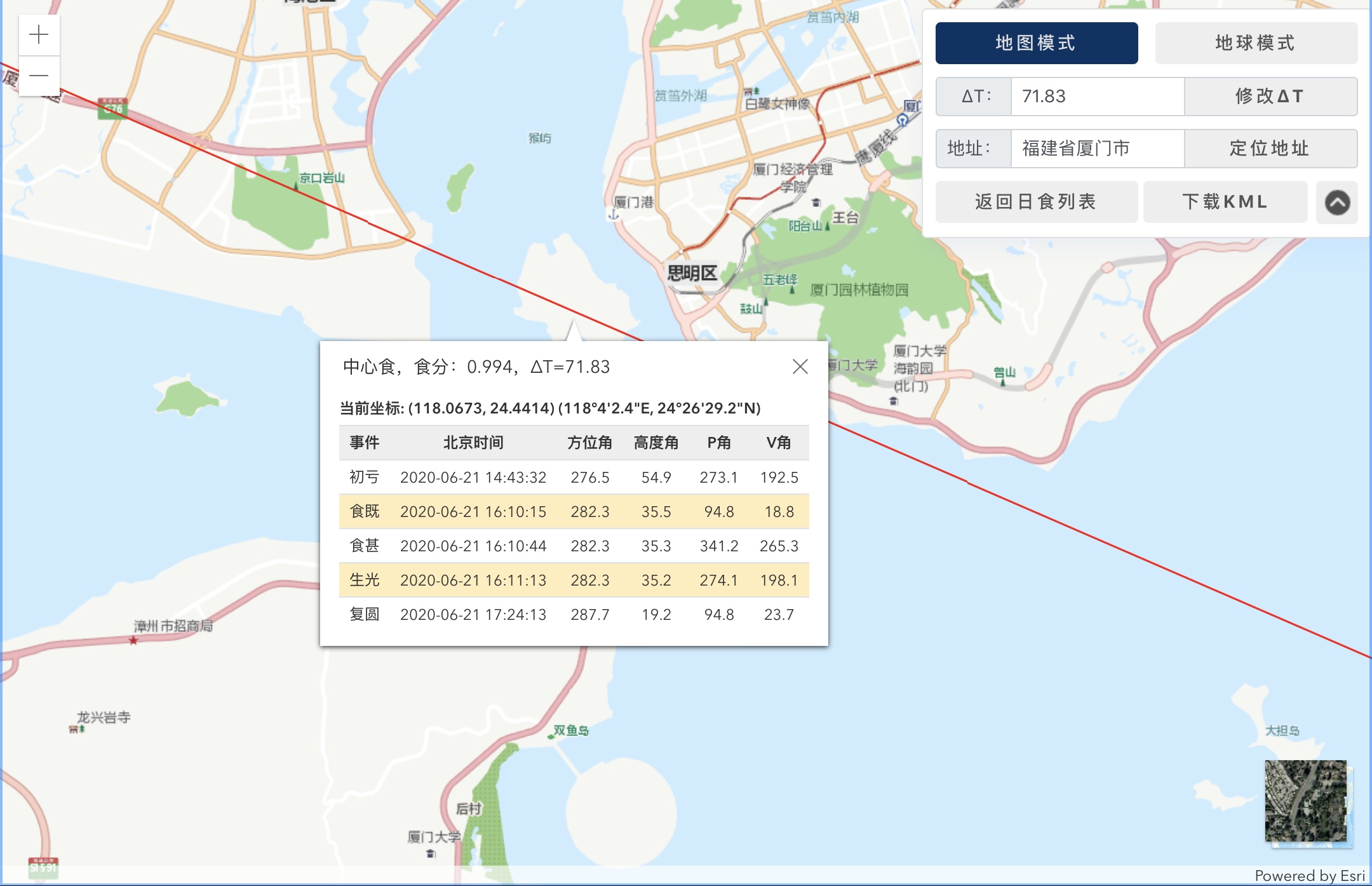Screen dimensions: 1372x886
Task: Click the 白鹭女神像 landmark label
Action: 777,104
